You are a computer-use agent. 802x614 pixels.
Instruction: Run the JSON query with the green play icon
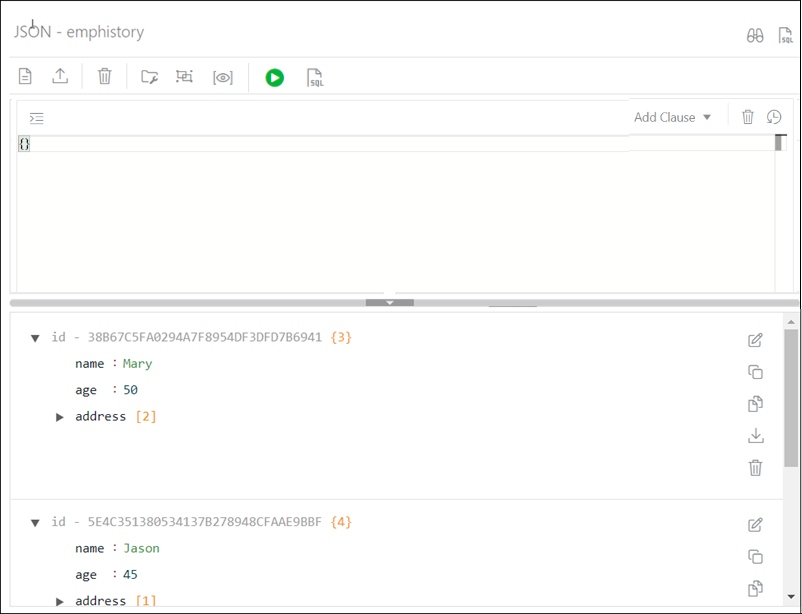[x=274, y=77]
